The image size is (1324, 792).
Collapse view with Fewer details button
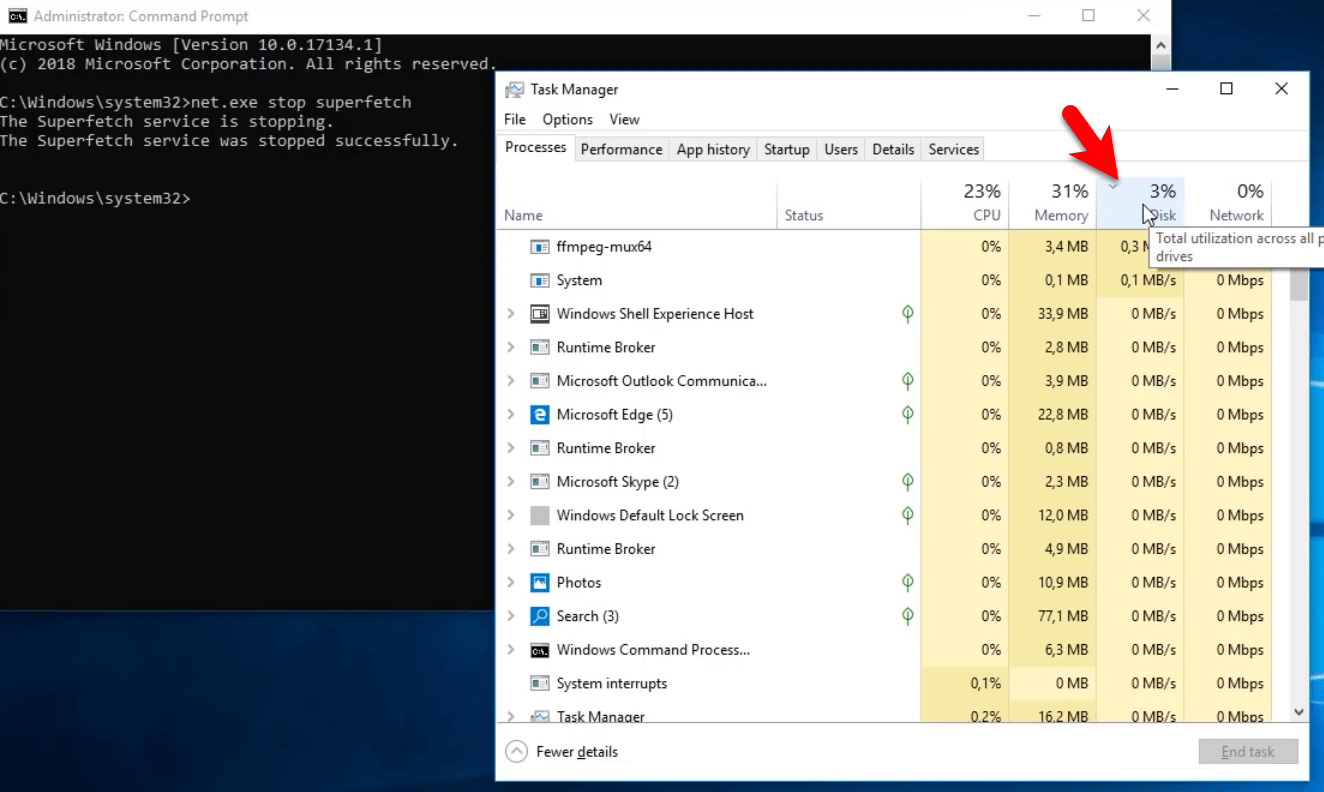(562, 752)
